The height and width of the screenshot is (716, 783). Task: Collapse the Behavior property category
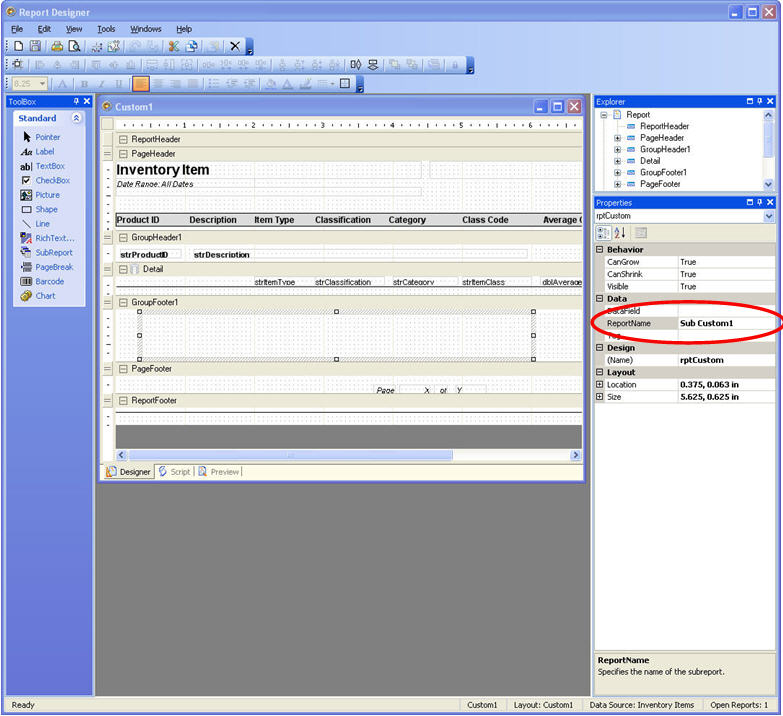click(600, 250)
